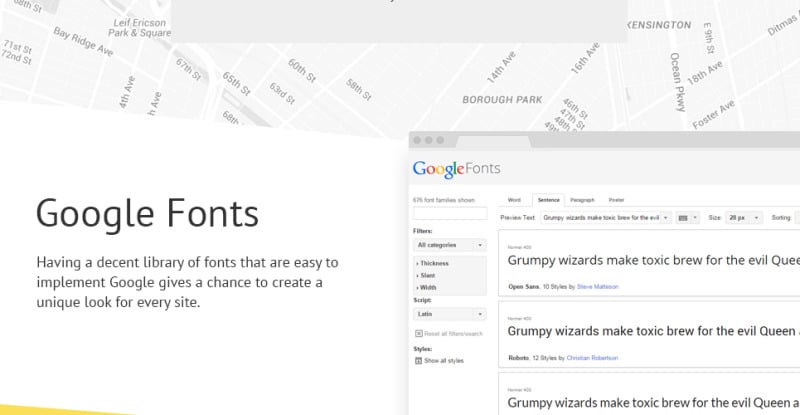Click the font families shown count text

click(x=444, y=201)
